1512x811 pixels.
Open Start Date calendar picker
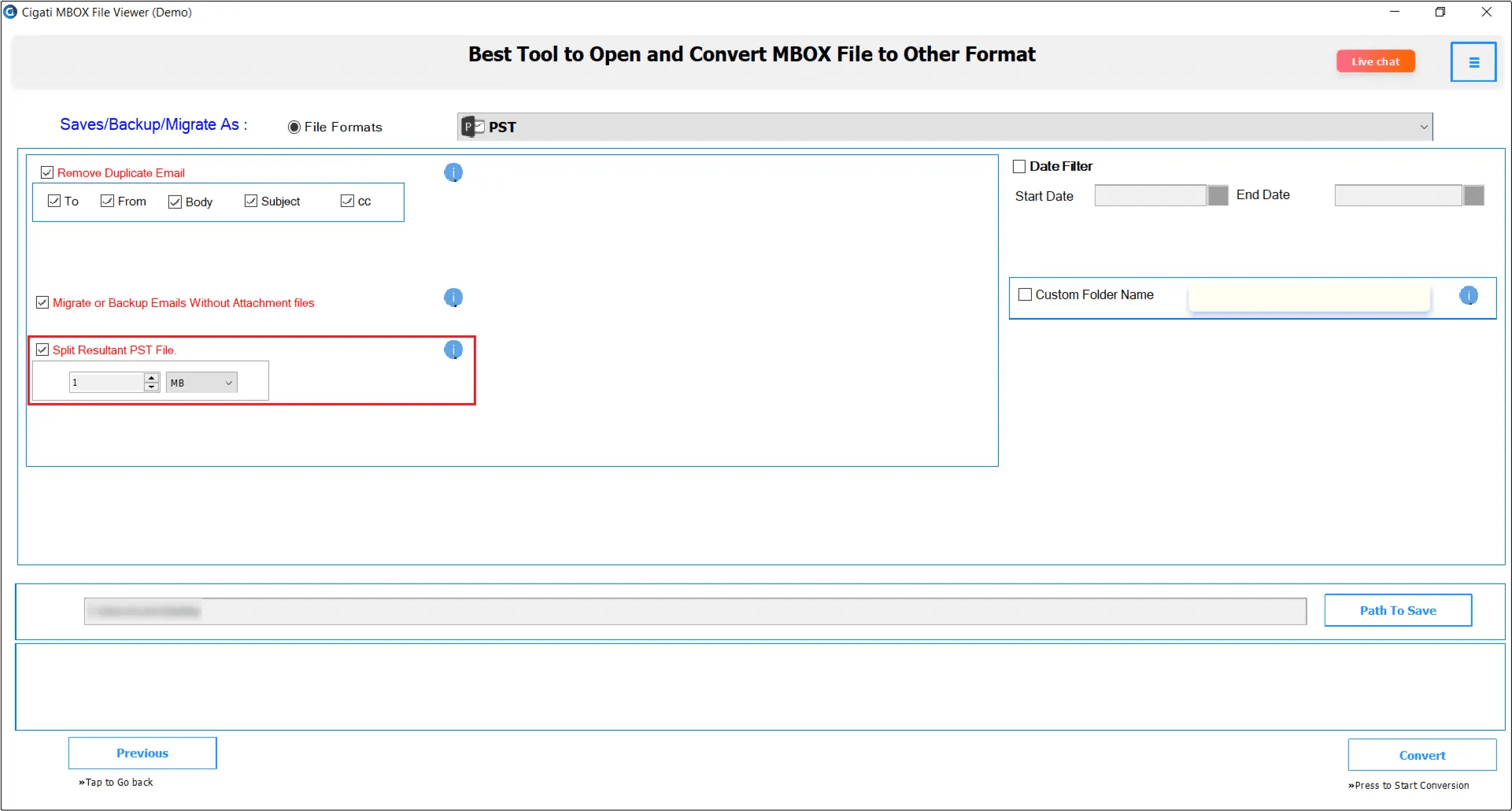[1218, 195]
